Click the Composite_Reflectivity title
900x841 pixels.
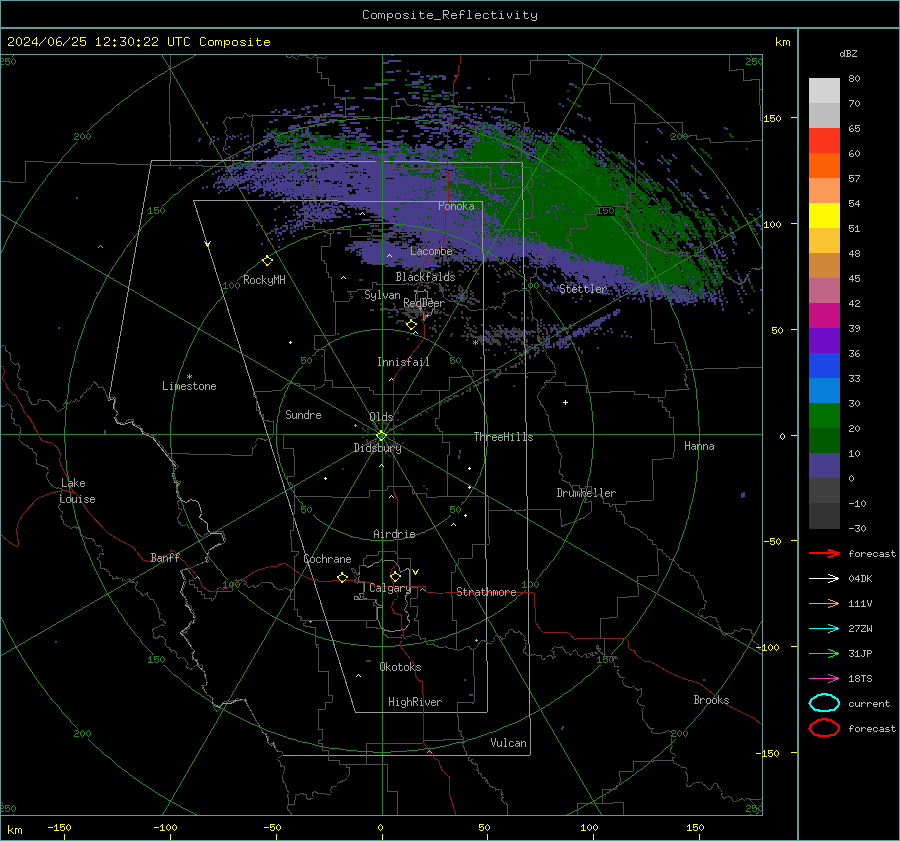pyautogui.click(x=450, y=15)
